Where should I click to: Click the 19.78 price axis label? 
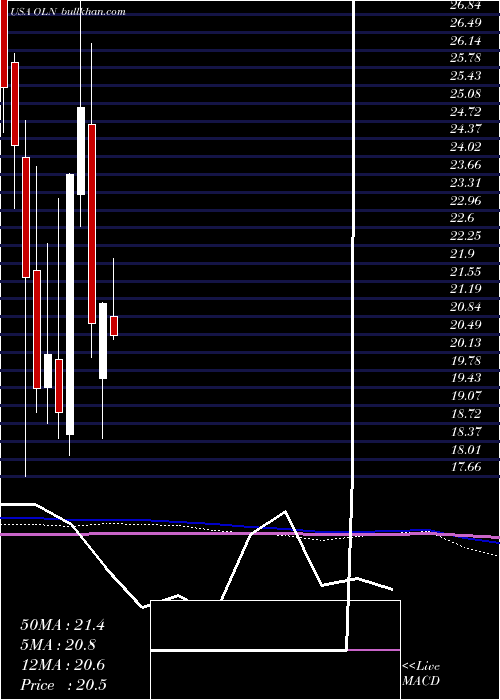[x=466, y=360]
